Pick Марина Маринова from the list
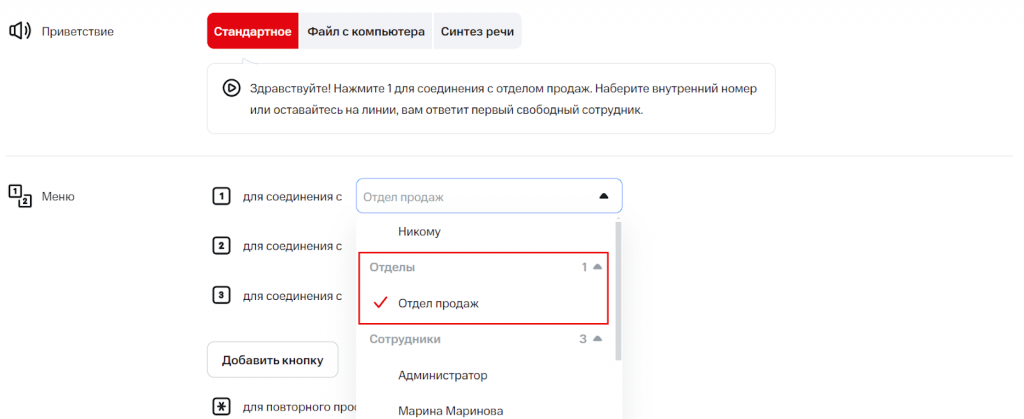1024x419 pixels. click(449, 410)
